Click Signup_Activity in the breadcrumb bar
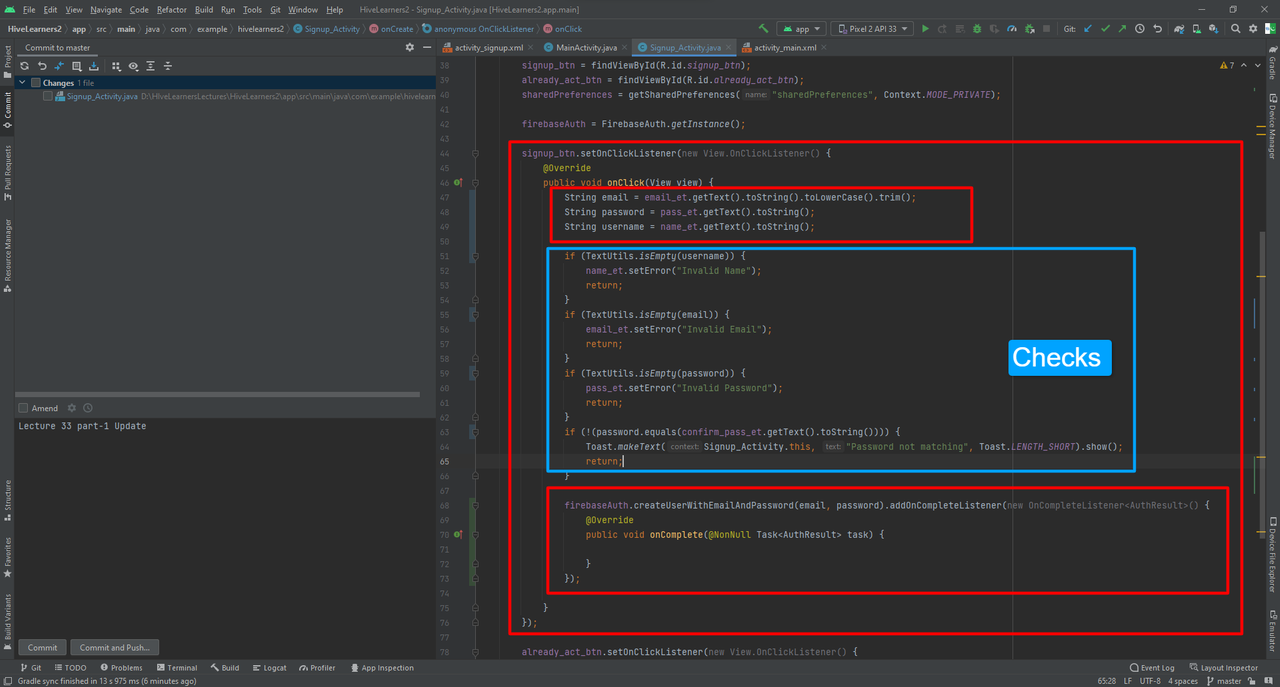 click(x=326, y=29)
